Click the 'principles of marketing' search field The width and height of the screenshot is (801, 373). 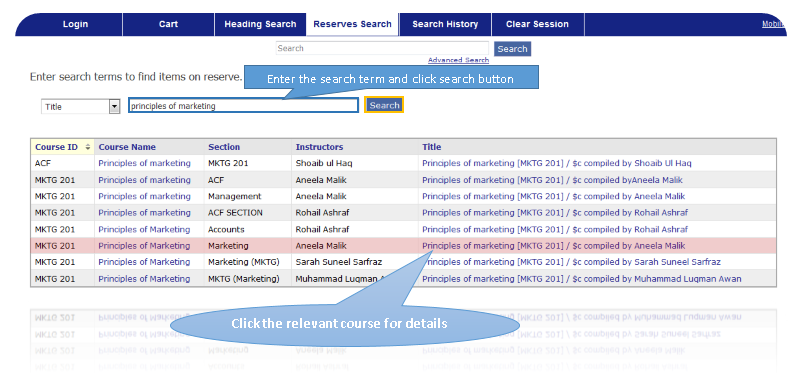(243, 106)
